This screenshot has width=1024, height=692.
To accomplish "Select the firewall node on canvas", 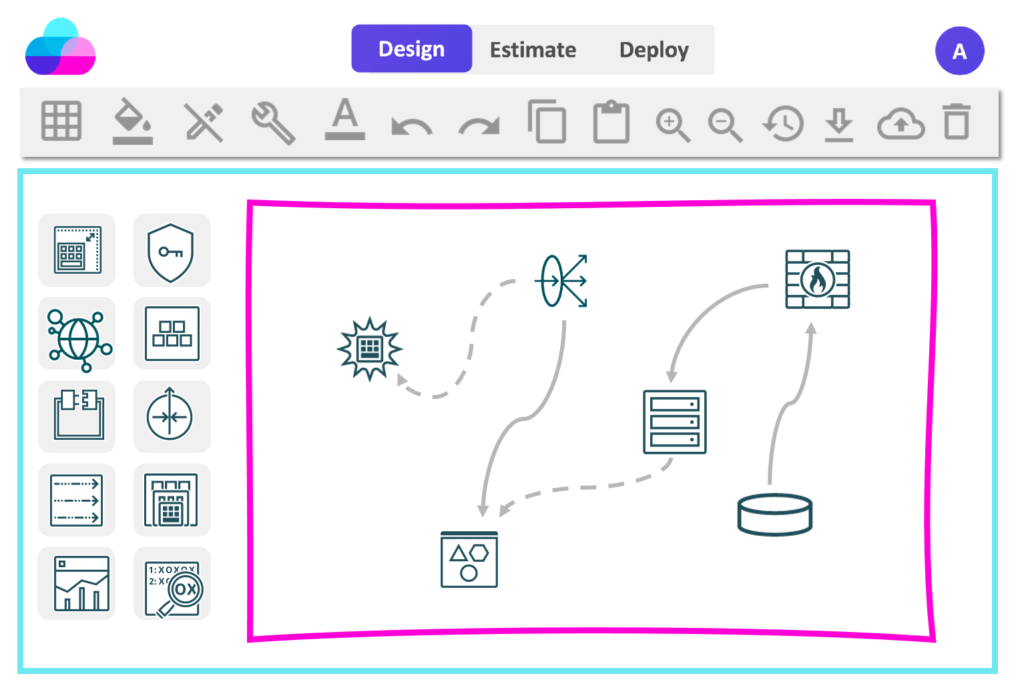I will (x=818, y=279).
